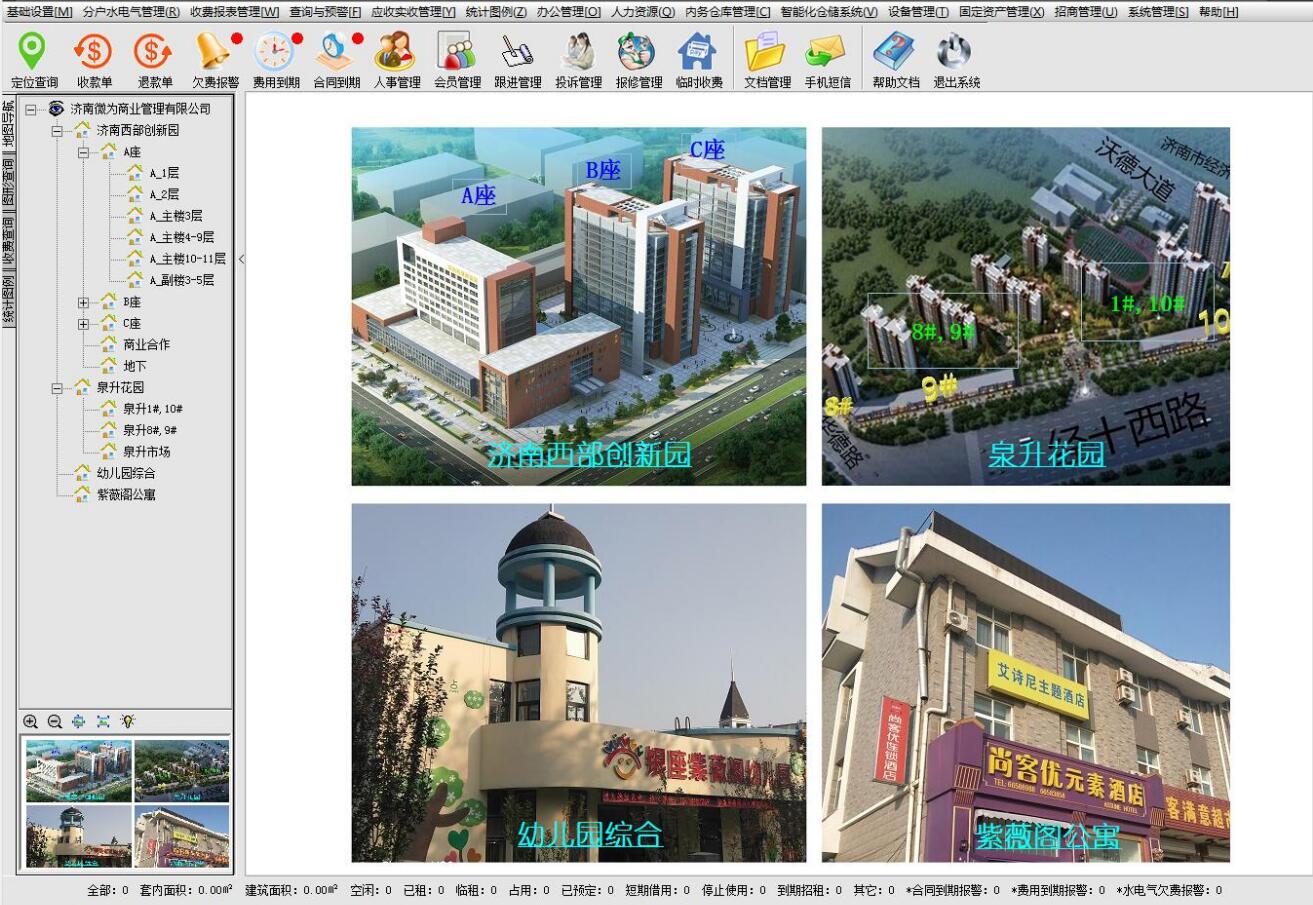Click the navigator overview thumbnail
This screenshot has height=905, width=1313.
[x=127, y=803]
